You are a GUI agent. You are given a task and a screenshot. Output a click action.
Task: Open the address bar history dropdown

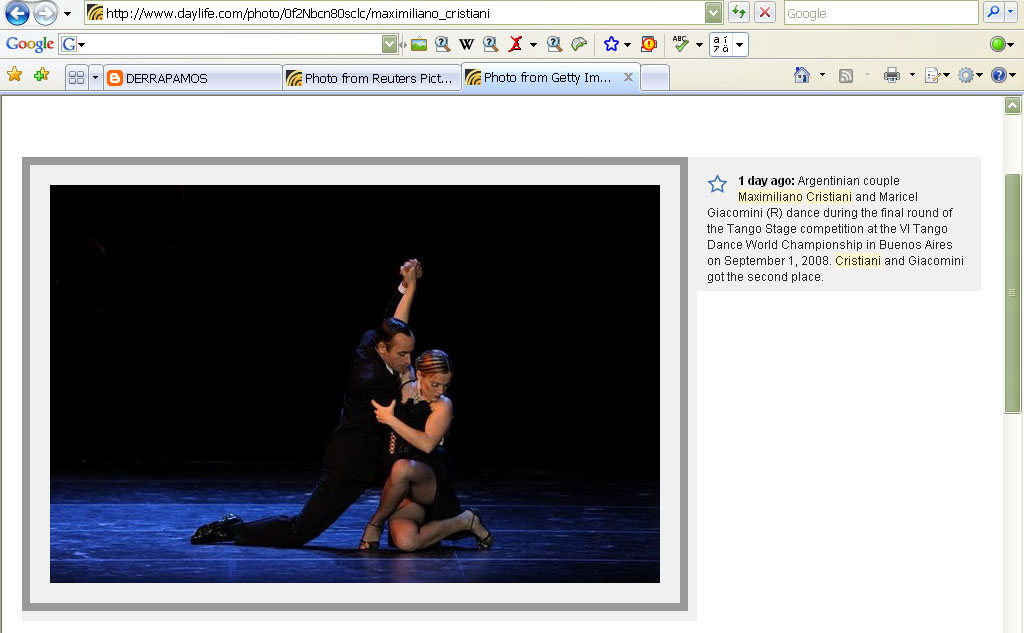point(713,12)
